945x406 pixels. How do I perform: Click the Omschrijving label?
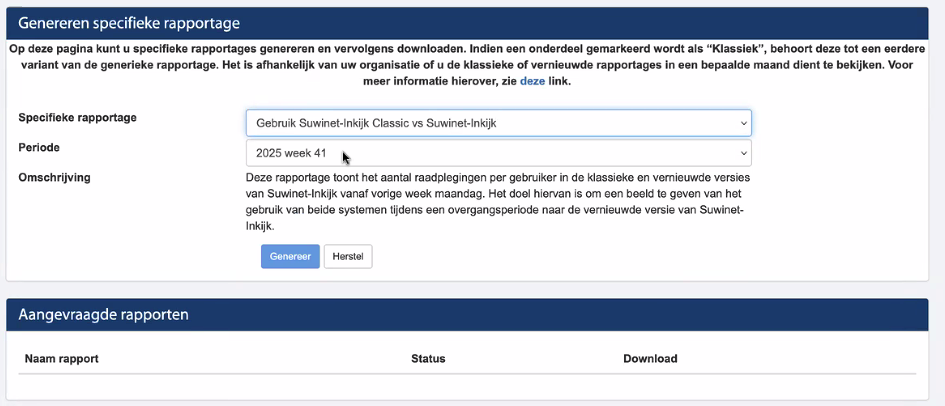pos(55,177)
